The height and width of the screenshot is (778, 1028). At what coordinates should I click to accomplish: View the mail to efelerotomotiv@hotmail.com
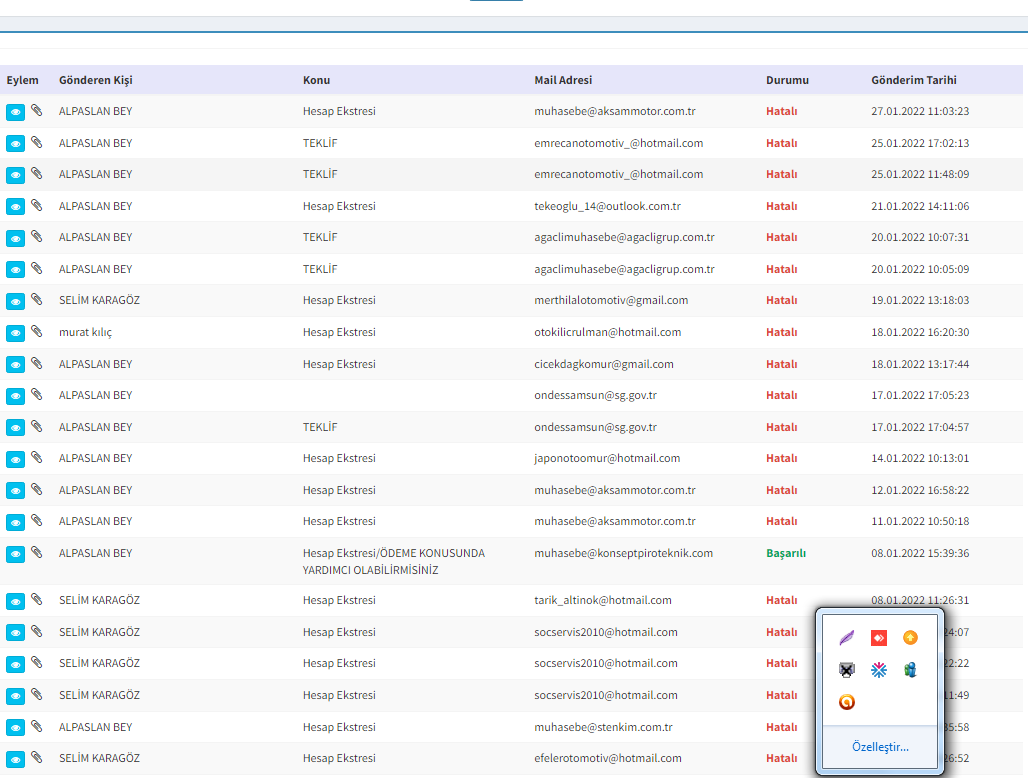pyautogui.click(x=15, y=759)
